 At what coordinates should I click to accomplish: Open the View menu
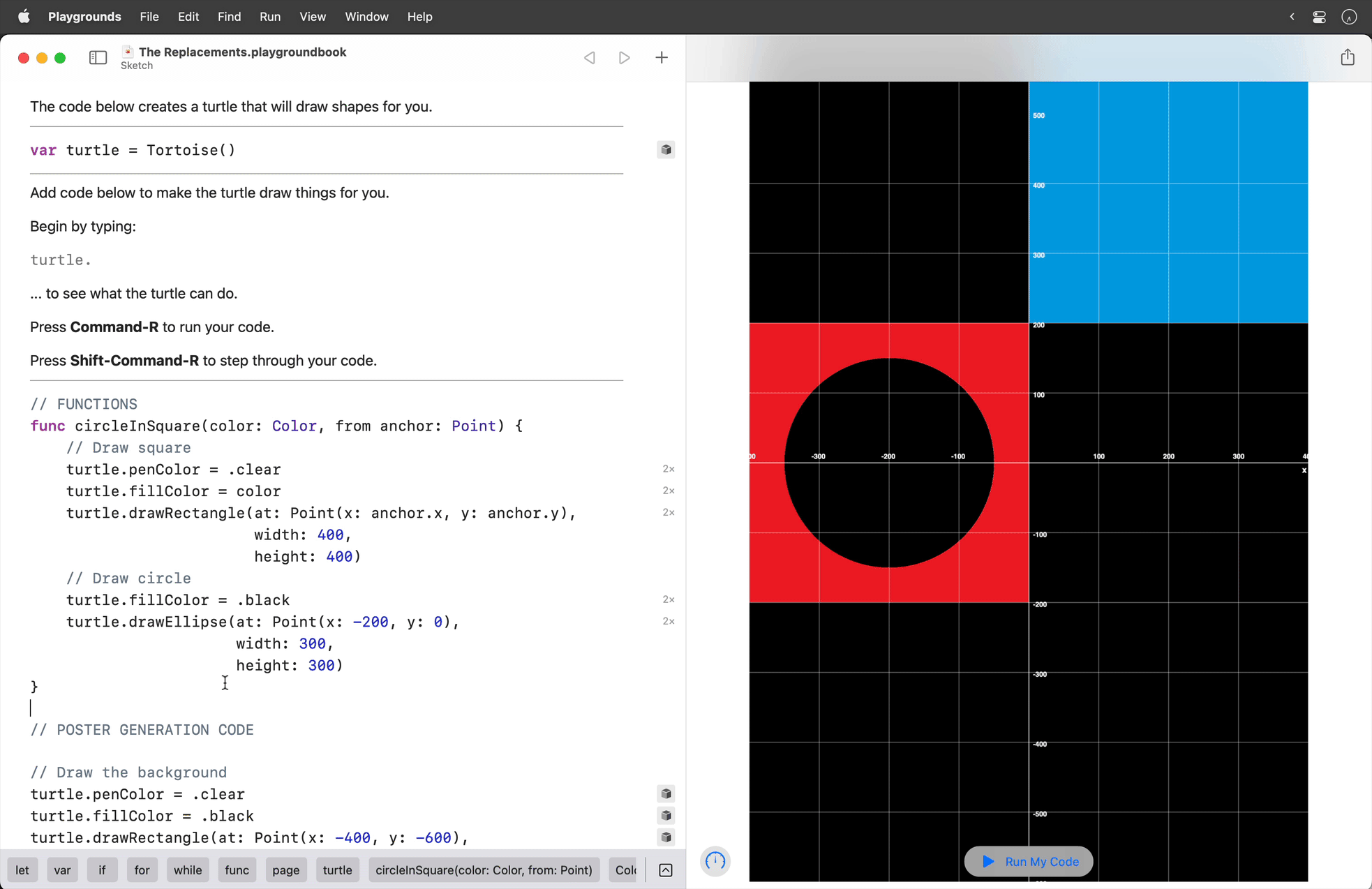click(312, 16)
